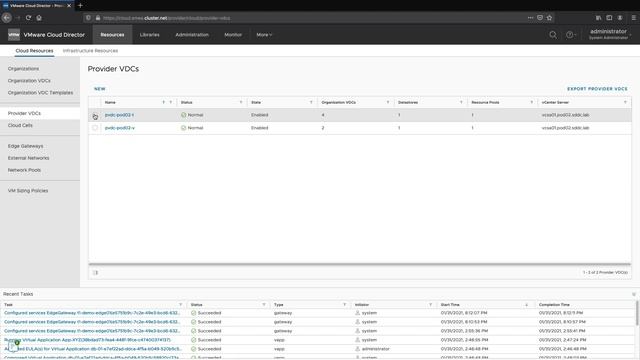Open the first provider VDC name link
The height and width of the screenshot is (360, 640).
119,115
